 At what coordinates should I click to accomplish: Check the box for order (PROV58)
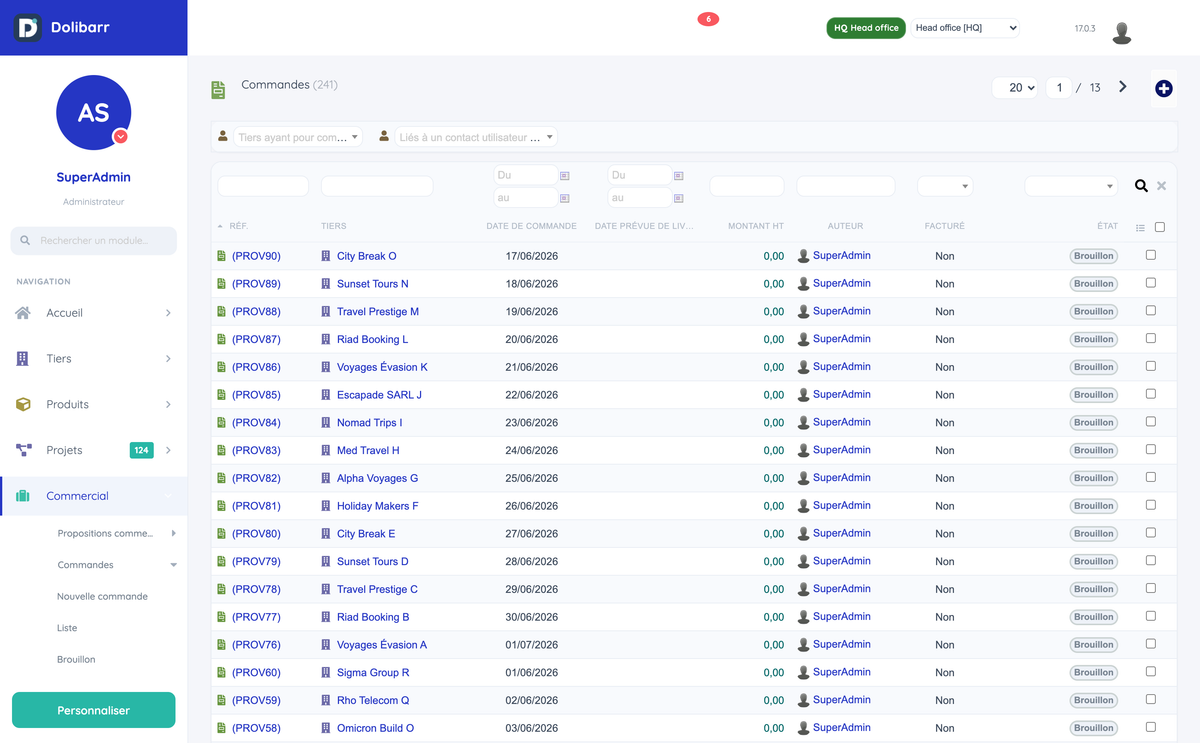tap(1151, 727)
